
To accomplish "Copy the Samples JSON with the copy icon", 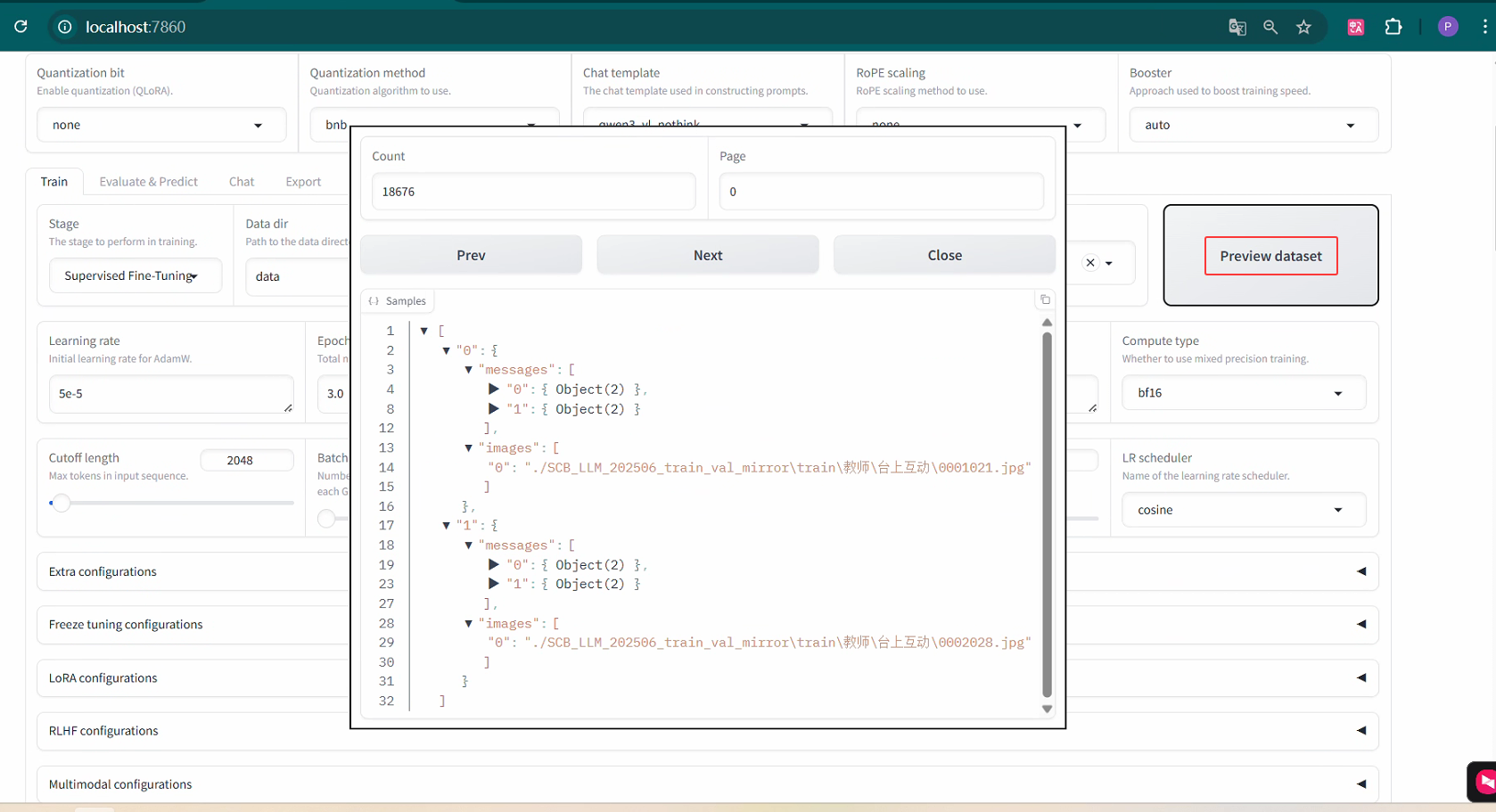I will point(1046,299).
